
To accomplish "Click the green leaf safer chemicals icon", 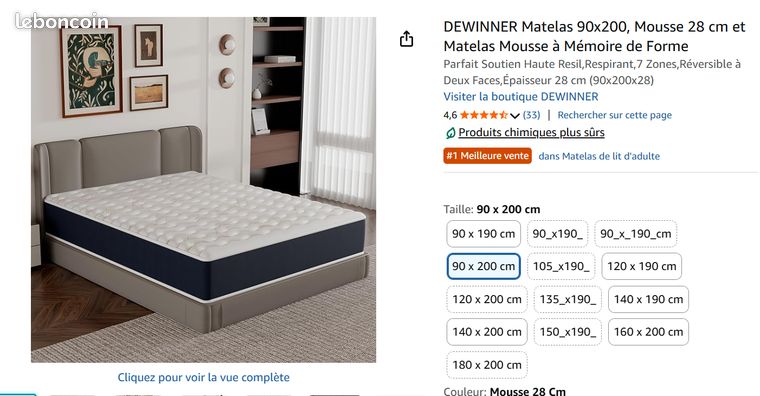I will click(x=450, y=133).
